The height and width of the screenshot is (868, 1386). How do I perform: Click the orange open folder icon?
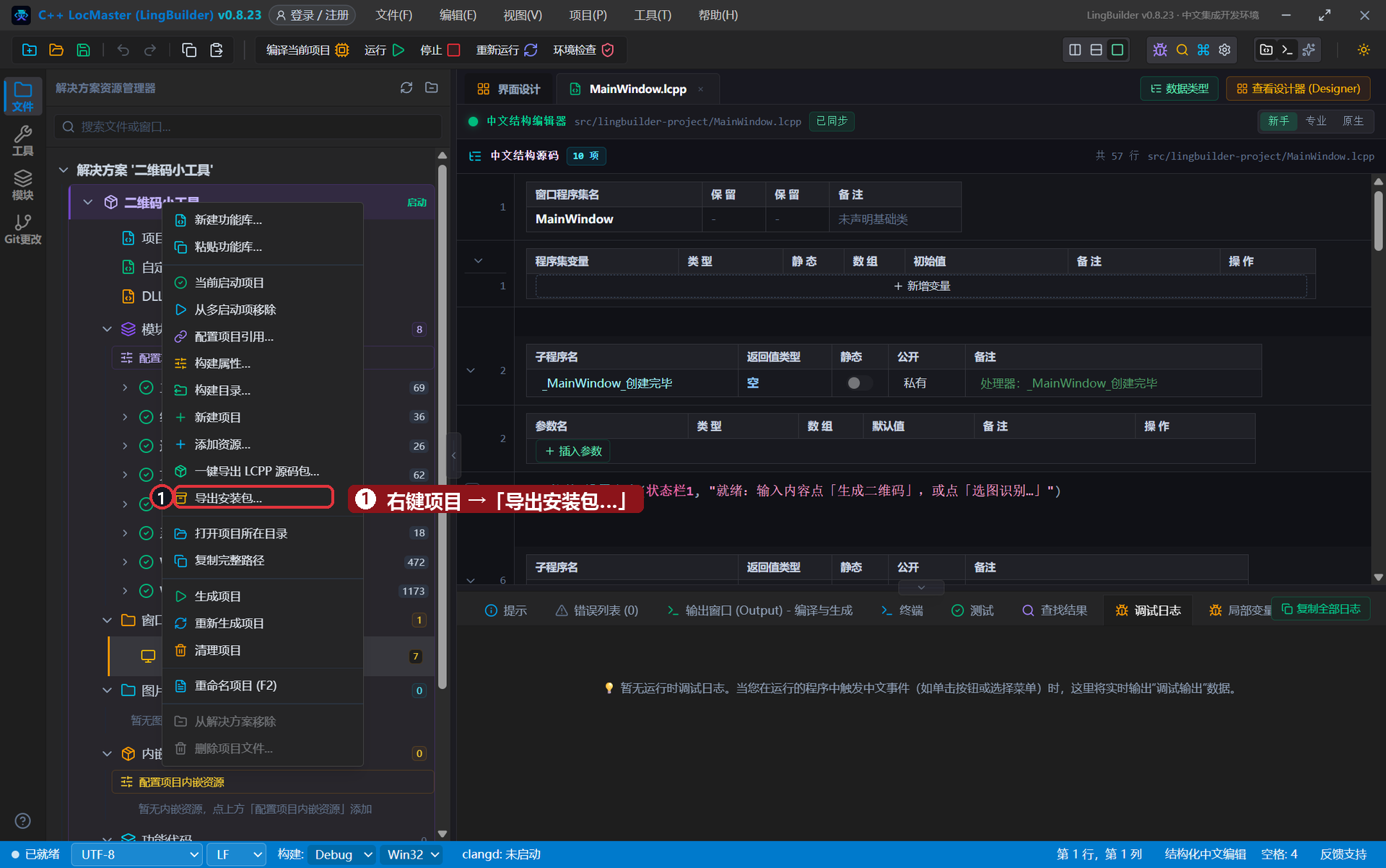coord(56,50)
